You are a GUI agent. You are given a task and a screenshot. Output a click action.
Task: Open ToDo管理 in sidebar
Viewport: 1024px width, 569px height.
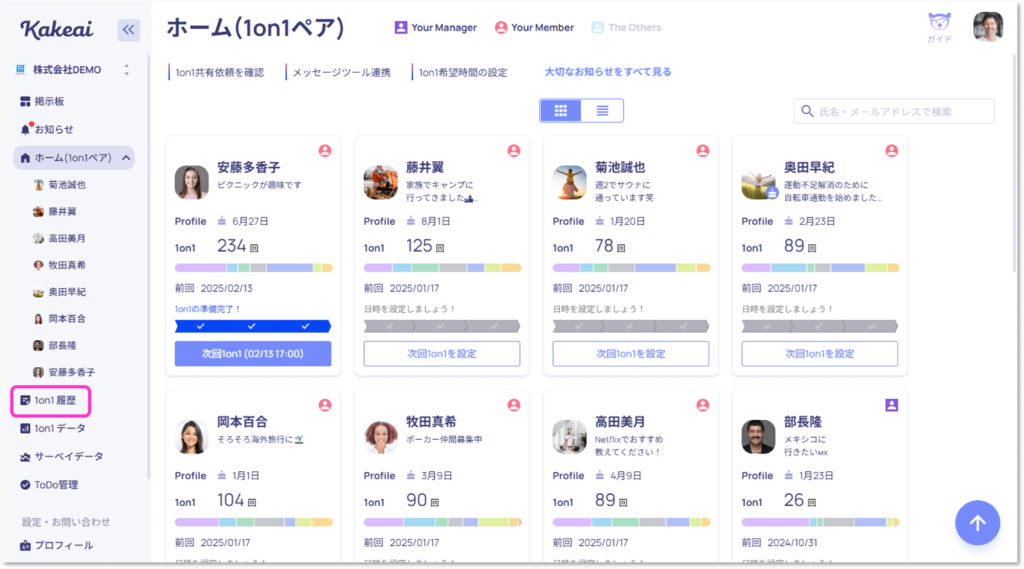point(49,485)
